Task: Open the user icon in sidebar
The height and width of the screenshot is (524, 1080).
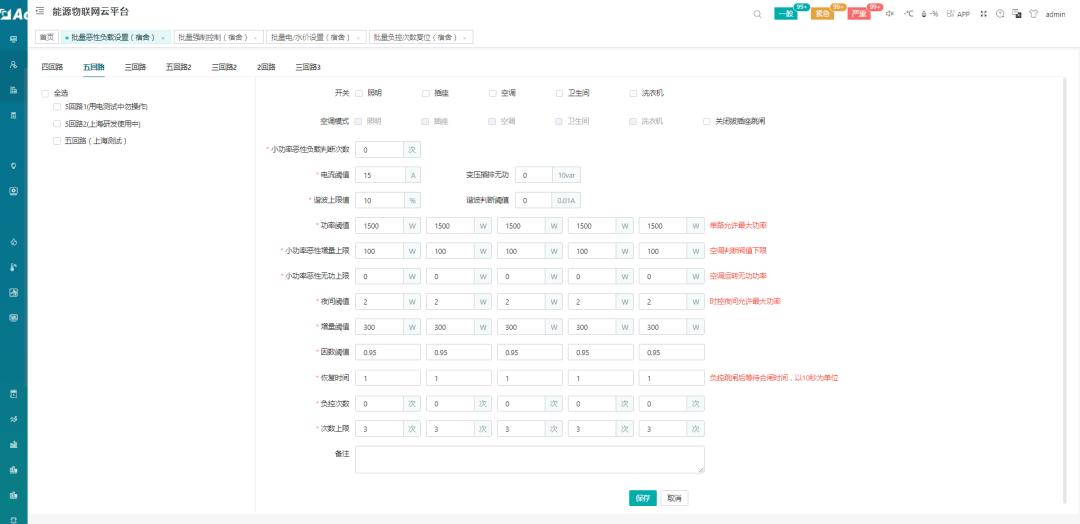Action: (13, 64)
